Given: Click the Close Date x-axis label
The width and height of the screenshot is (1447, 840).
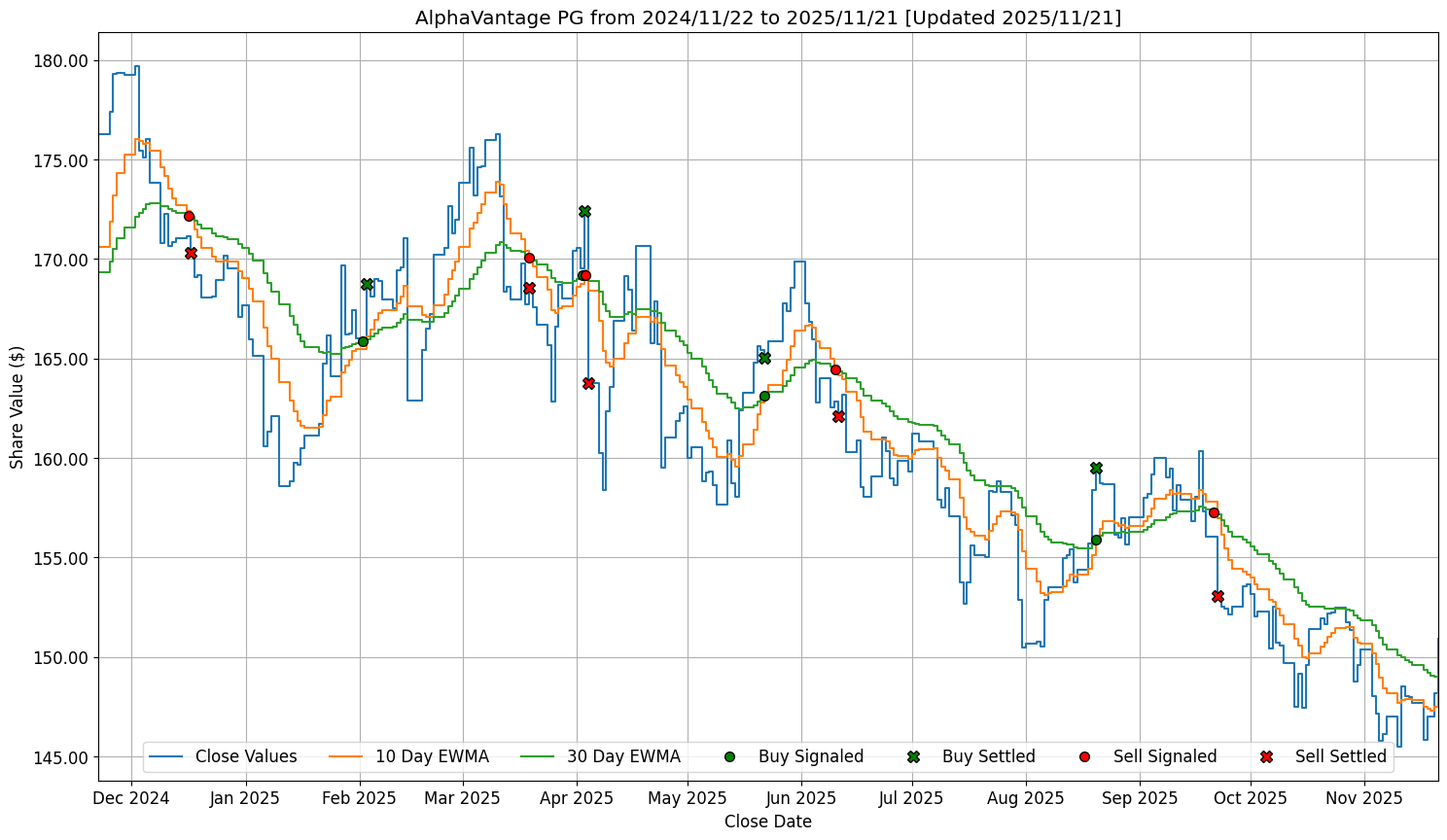Looking at the screenshot, I should [767, 822].
